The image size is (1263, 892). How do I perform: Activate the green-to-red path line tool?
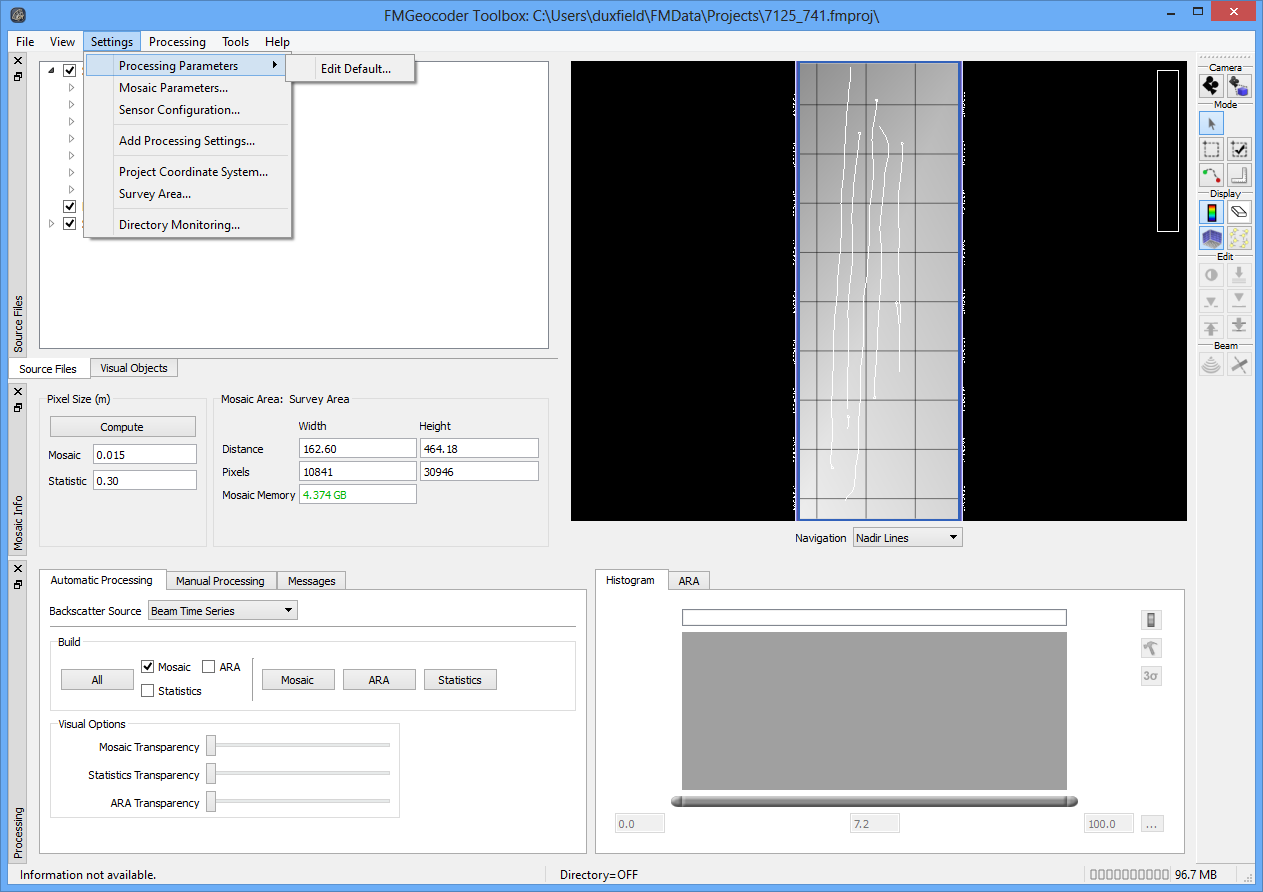1212,175
